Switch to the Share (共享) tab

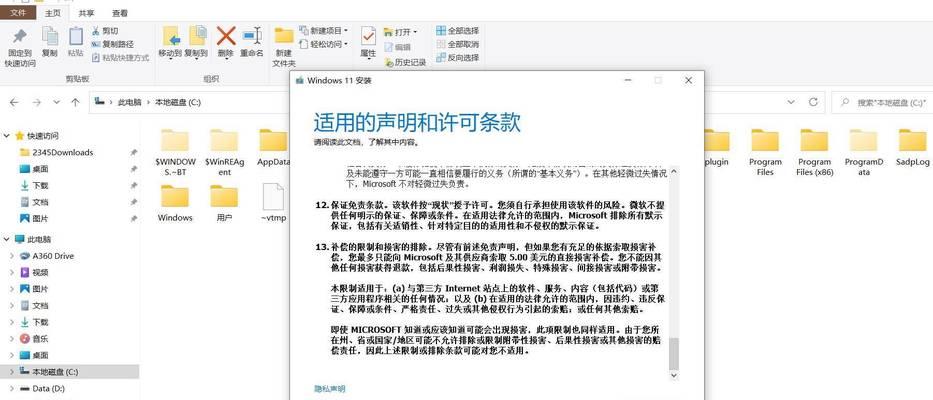[x=86, y=13]
